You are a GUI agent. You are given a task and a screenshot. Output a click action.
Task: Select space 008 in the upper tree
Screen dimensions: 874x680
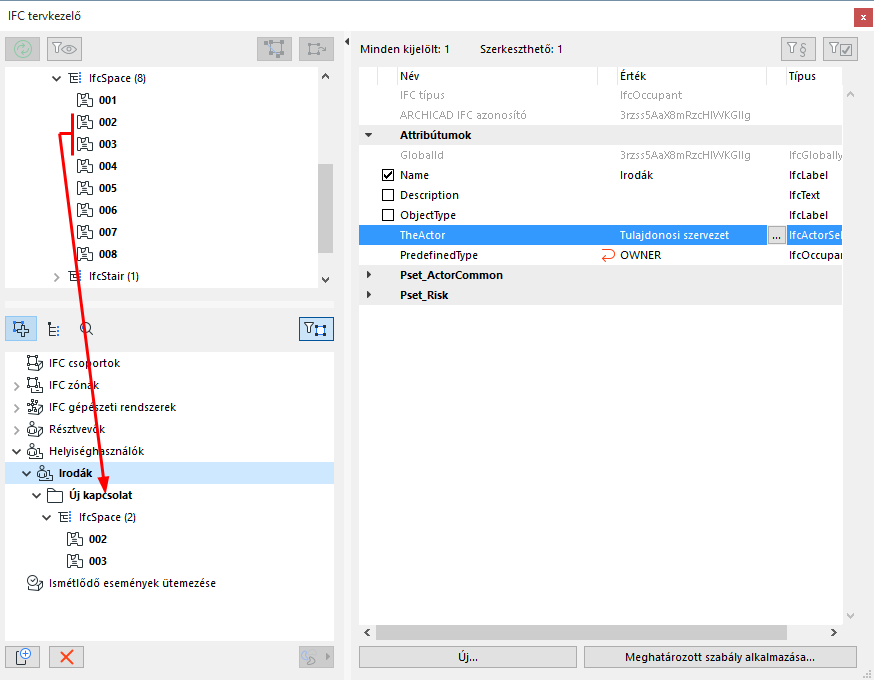(108, 254)
